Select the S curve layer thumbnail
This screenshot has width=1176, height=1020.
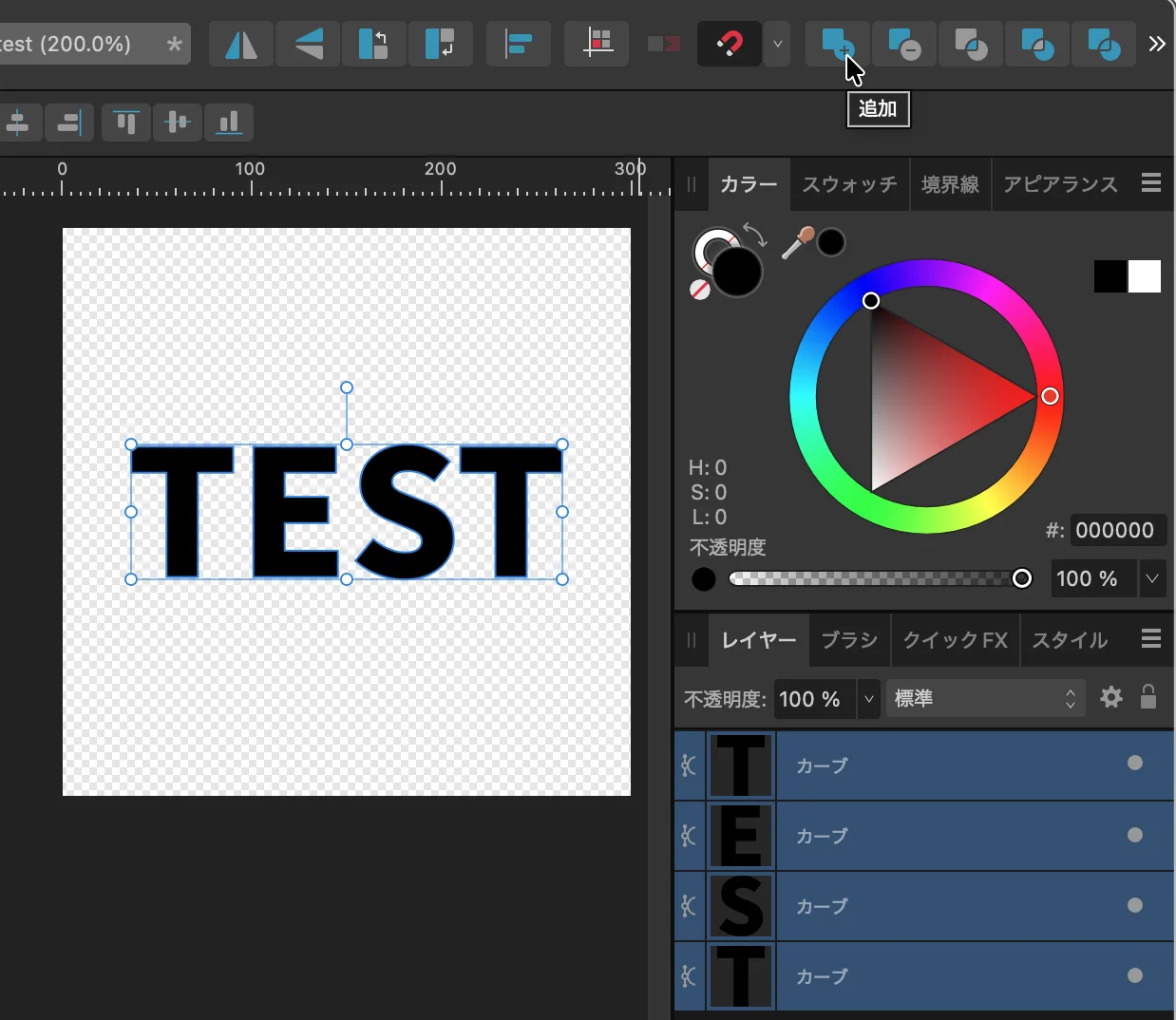click(x=741, y=906)
